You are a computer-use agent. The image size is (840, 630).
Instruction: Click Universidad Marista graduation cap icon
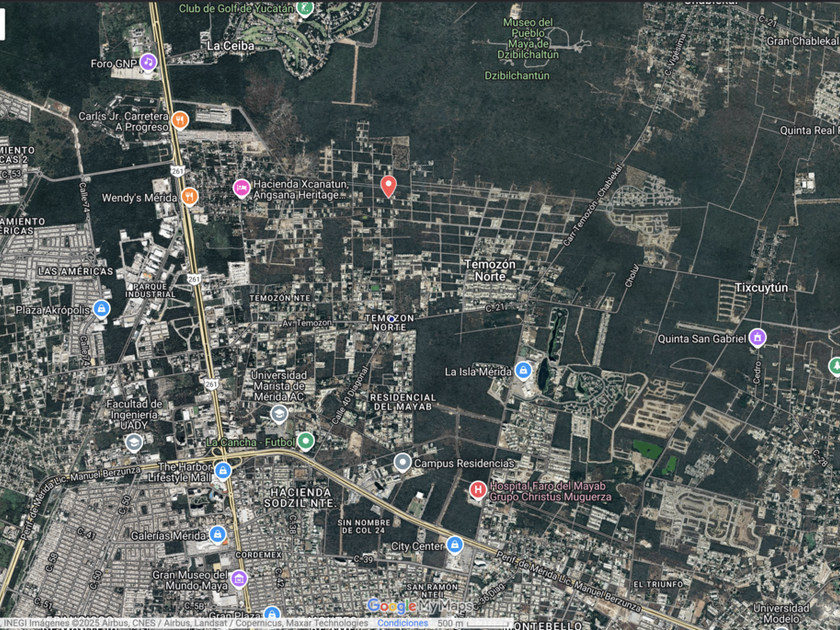click(x=279, y=414)
